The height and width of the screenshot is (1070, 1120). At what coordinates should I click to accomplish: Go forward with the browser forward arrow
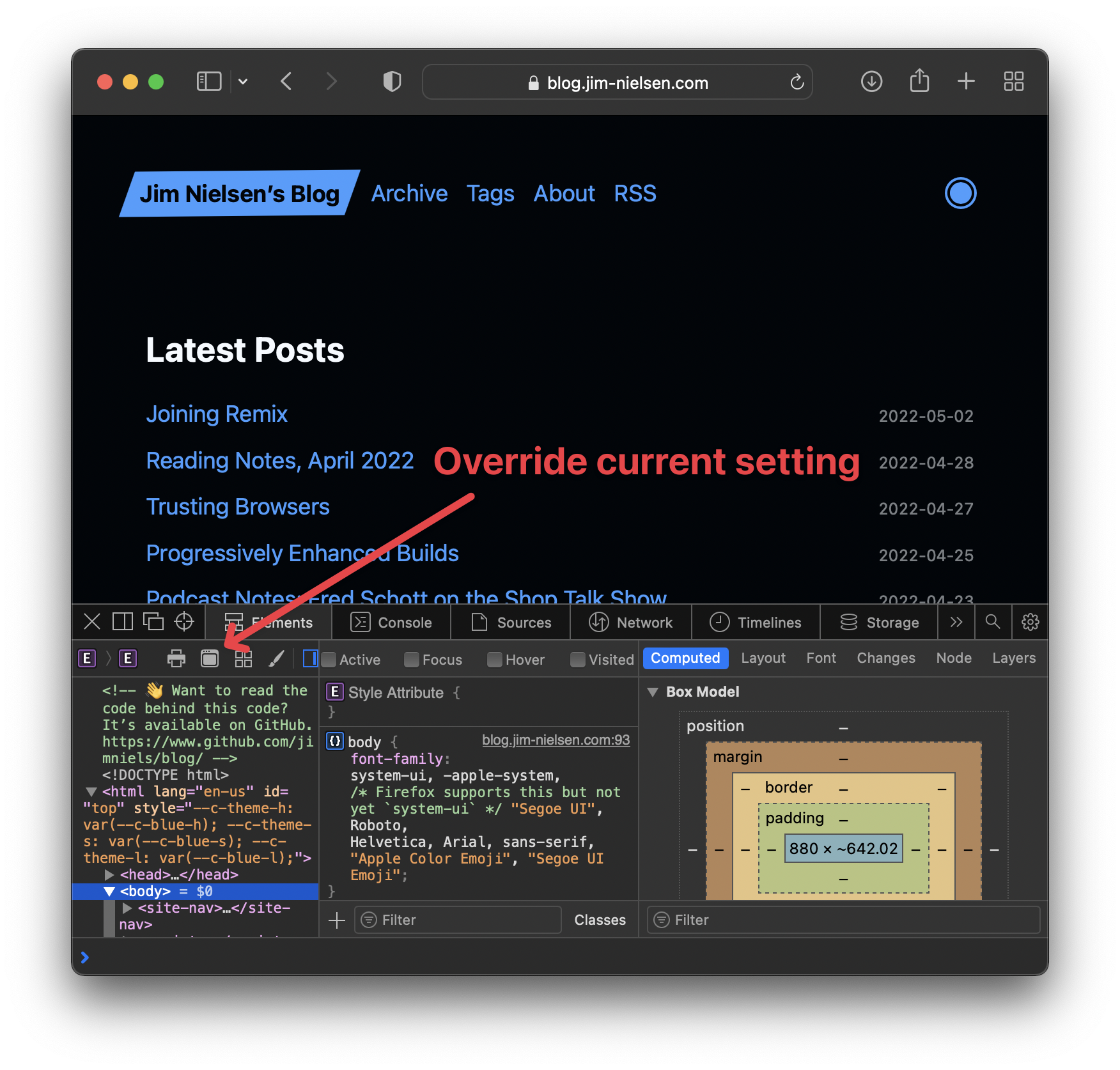coord(331,81)
